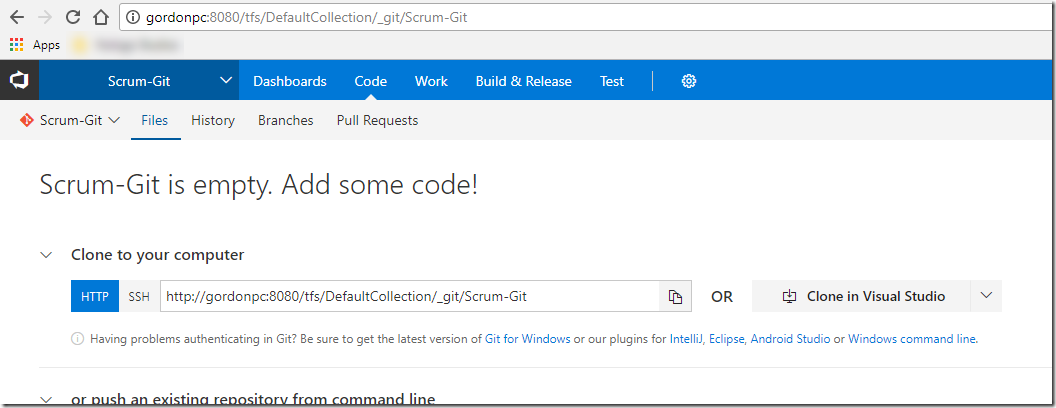Follow the Eclipse plugin link
Viewport: 1056px width, 408px height.
[x=727, y=339]
